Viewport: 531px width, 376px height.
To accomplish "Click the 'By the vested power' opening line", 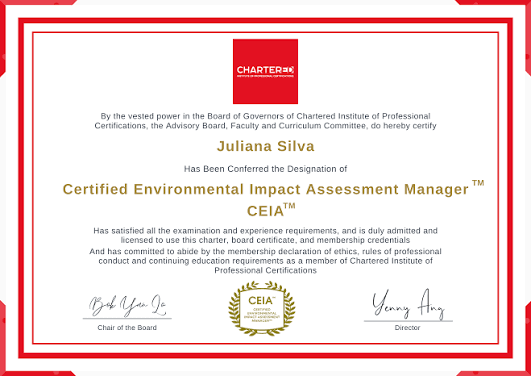I will point(266,116).
